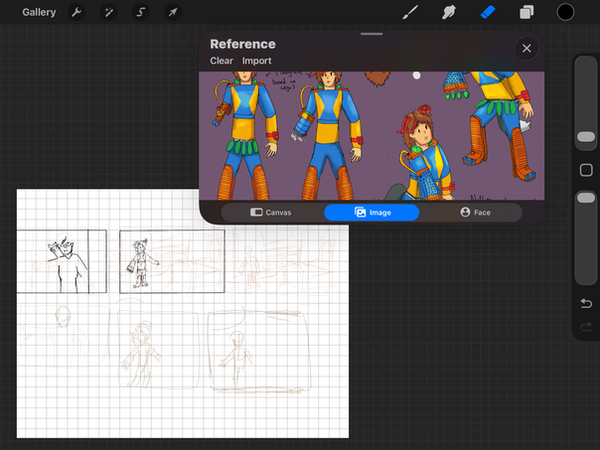
Task: Switch Reference to Face tab
Action: 475,212
